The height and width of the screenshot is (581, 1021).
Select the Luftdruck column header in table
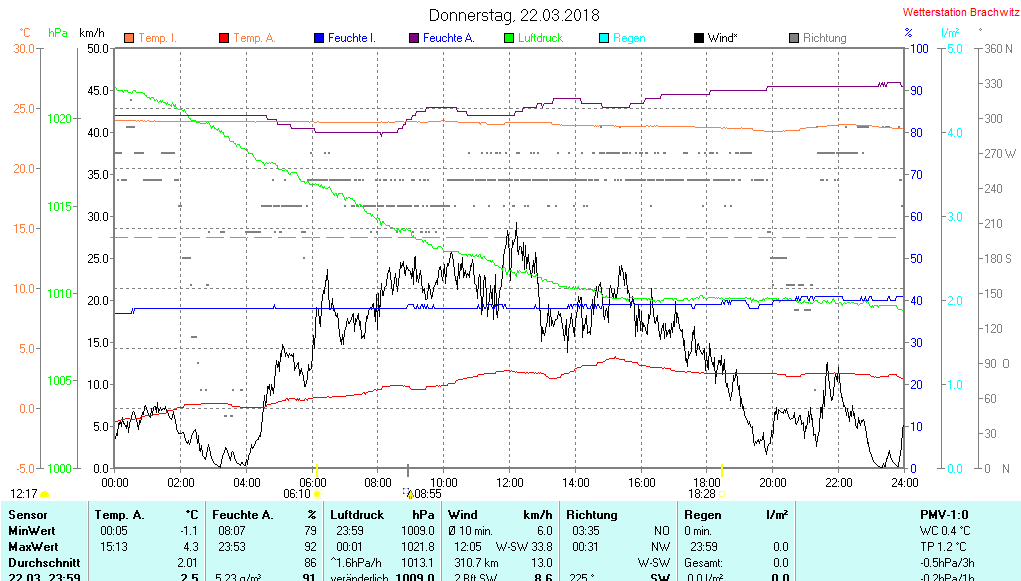pyautogui.click(x=356, y=514)
